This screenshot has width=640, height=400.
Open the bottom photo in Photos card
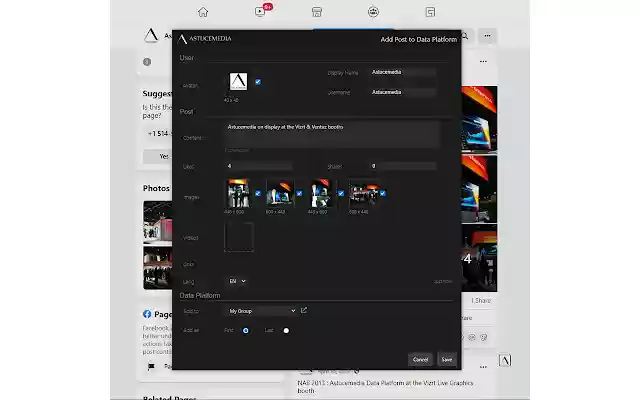point(158,267)
